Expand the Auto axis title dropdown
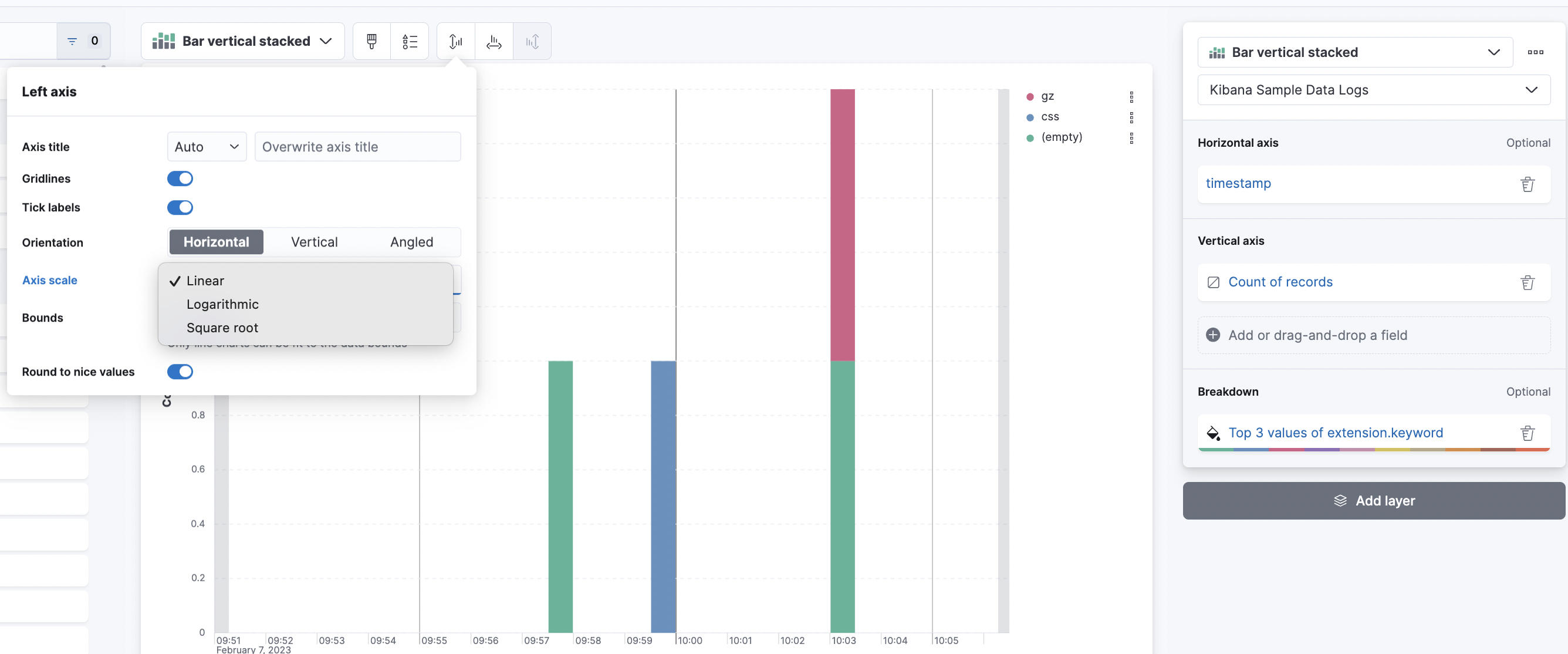The image size is (1568, 654). [206, 146]
